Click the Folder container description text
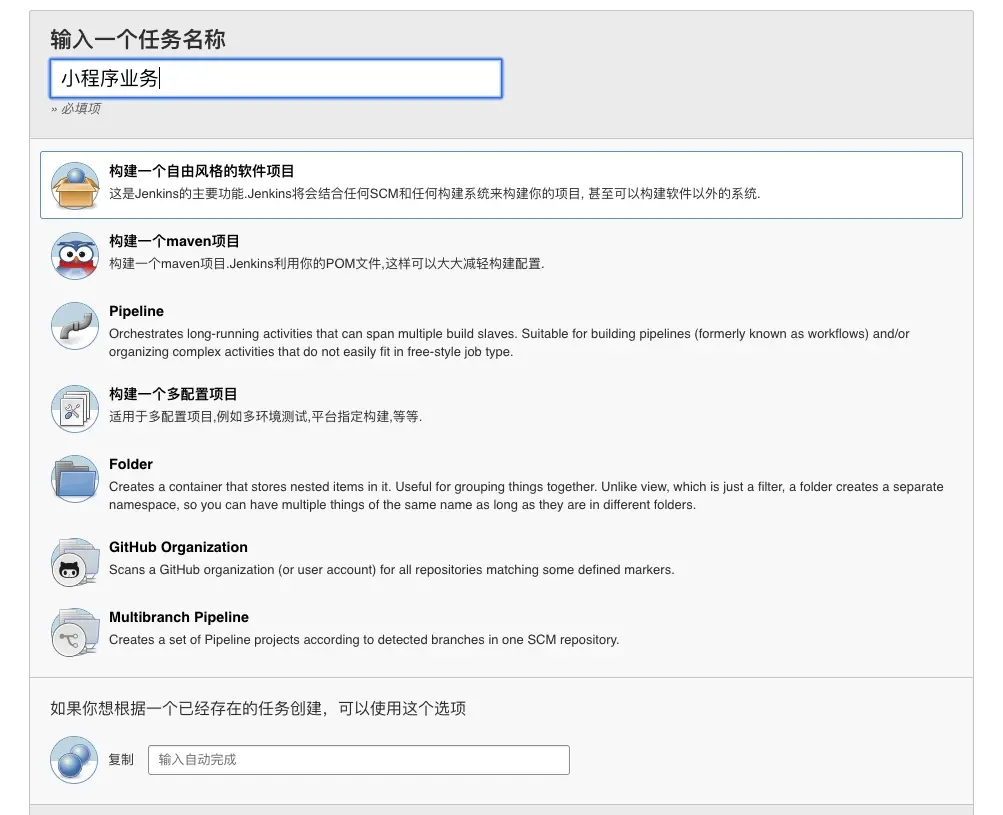1003x815 pixels. coord(526,496)
